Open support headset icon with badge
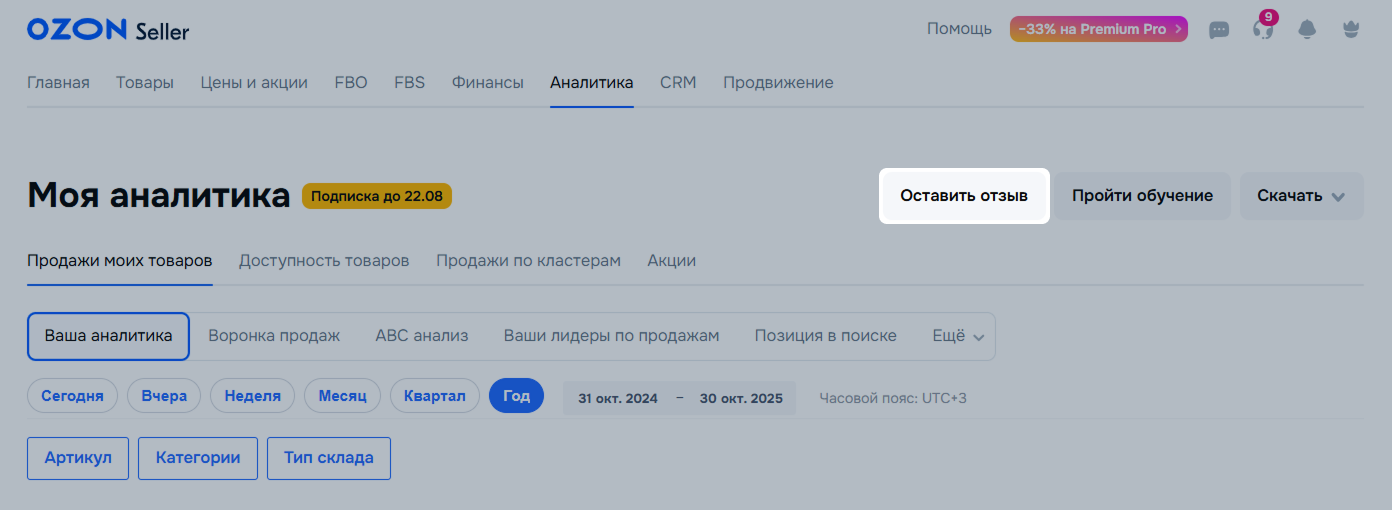The height and width of the screenshot is (510, 1392). tap(1262, 29)
